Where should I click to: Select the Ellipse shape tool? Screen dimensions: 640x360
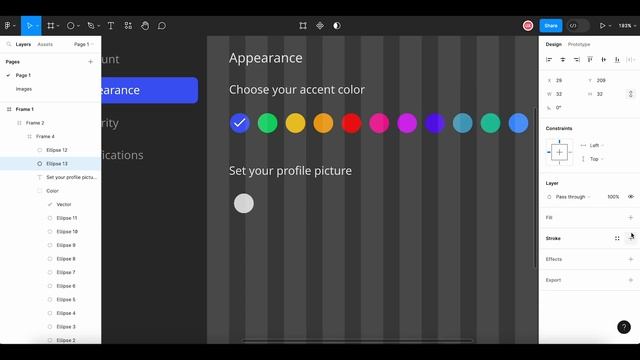tap(71, 26)
